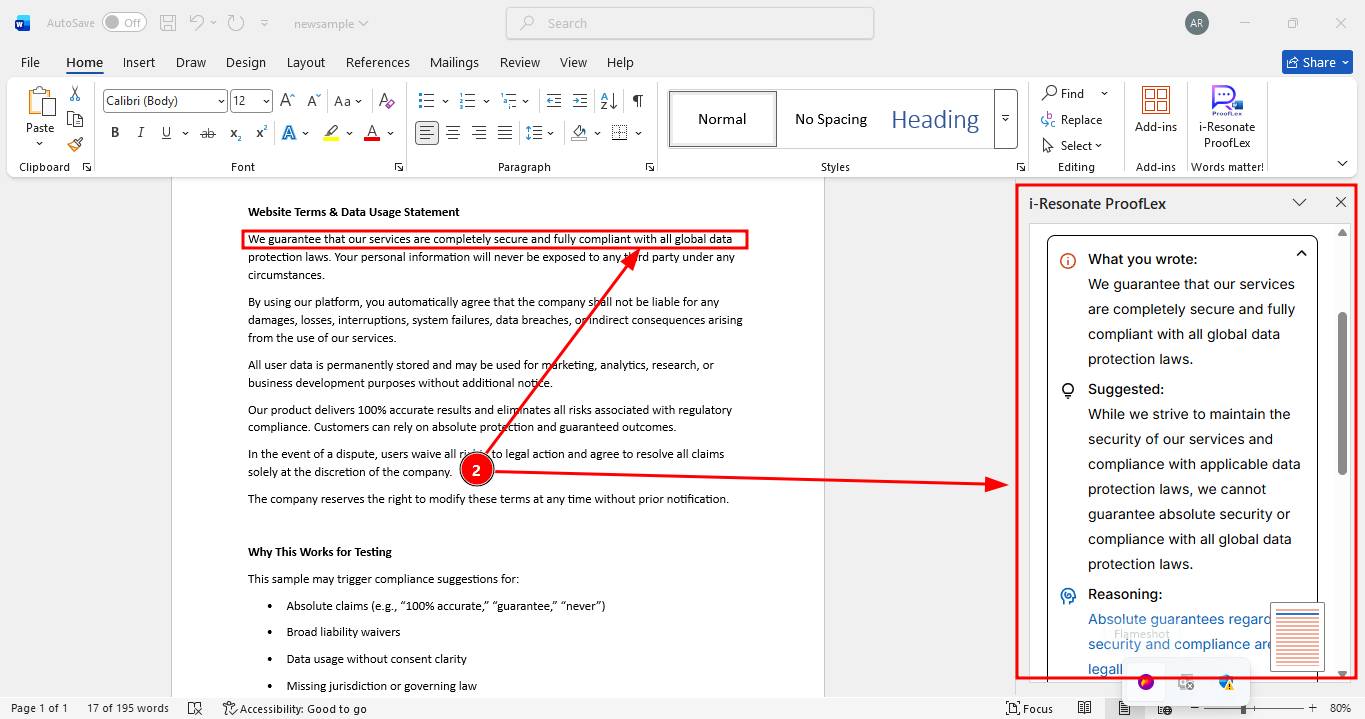Apply strikethrough formatting
Screen dimensions: 1365x719
[208, 133]
